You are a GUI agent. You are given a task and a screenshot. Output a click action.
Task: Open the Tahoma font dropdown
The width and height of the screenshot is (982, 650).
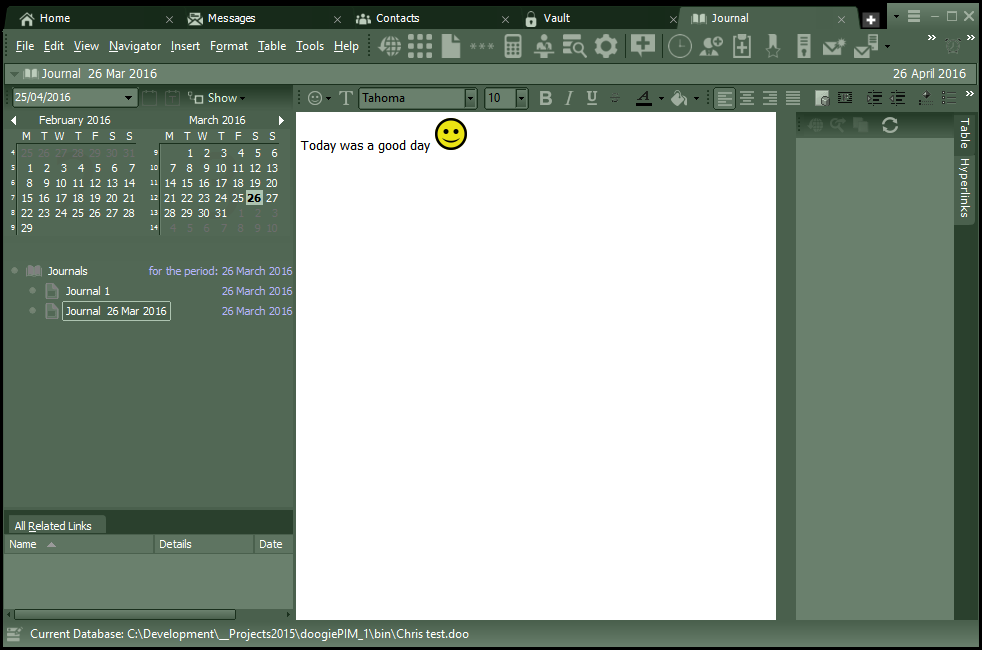[470, 98]
